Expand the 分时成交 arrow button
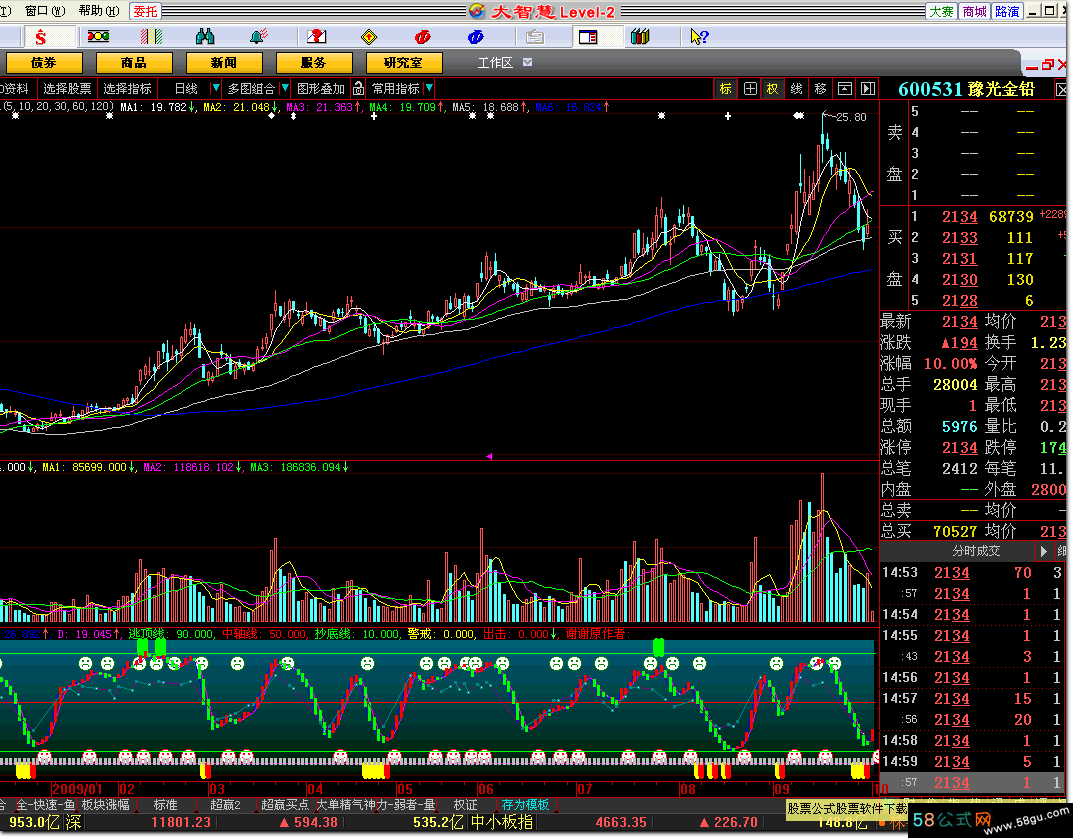The image size is (1073, 838). click(1043, 551)
